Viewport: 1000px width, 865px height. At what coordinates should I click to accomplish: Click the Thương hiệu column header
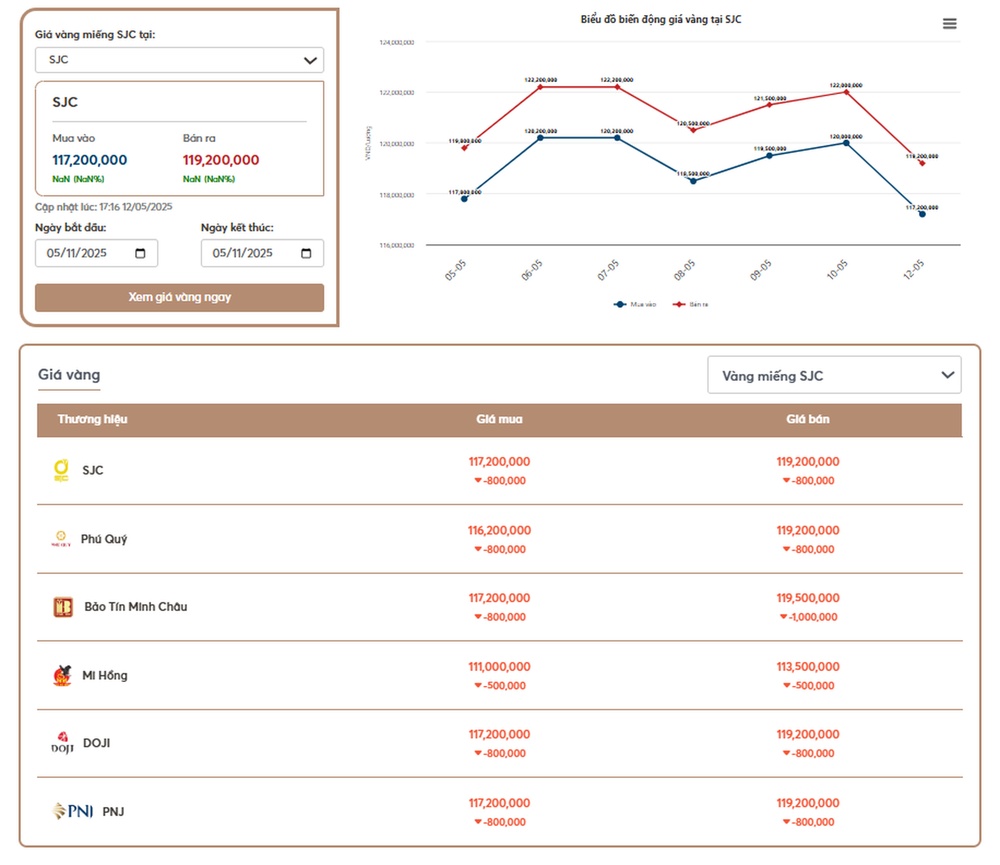(92, 419)
